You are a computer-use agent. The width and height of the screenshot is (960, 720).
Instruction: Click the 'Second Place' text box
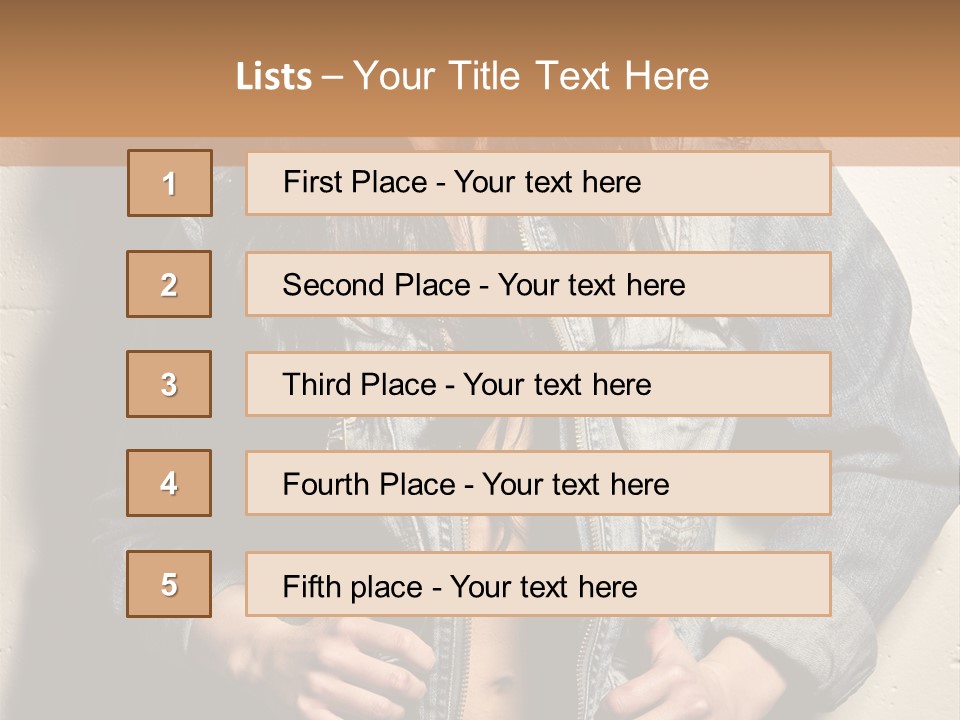(x=538, y=284)
